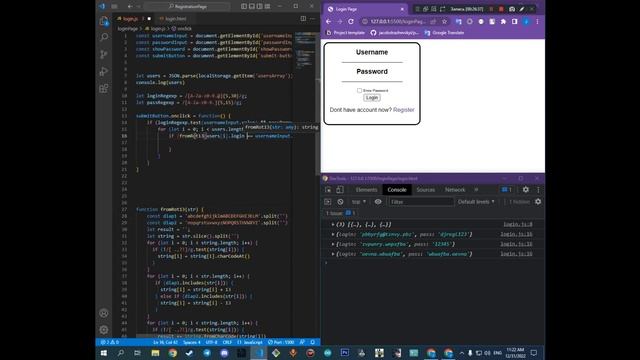Switch to the Network tab in DevTools
The height and width of the screenshot is (360, 640).
coord(455,190)
